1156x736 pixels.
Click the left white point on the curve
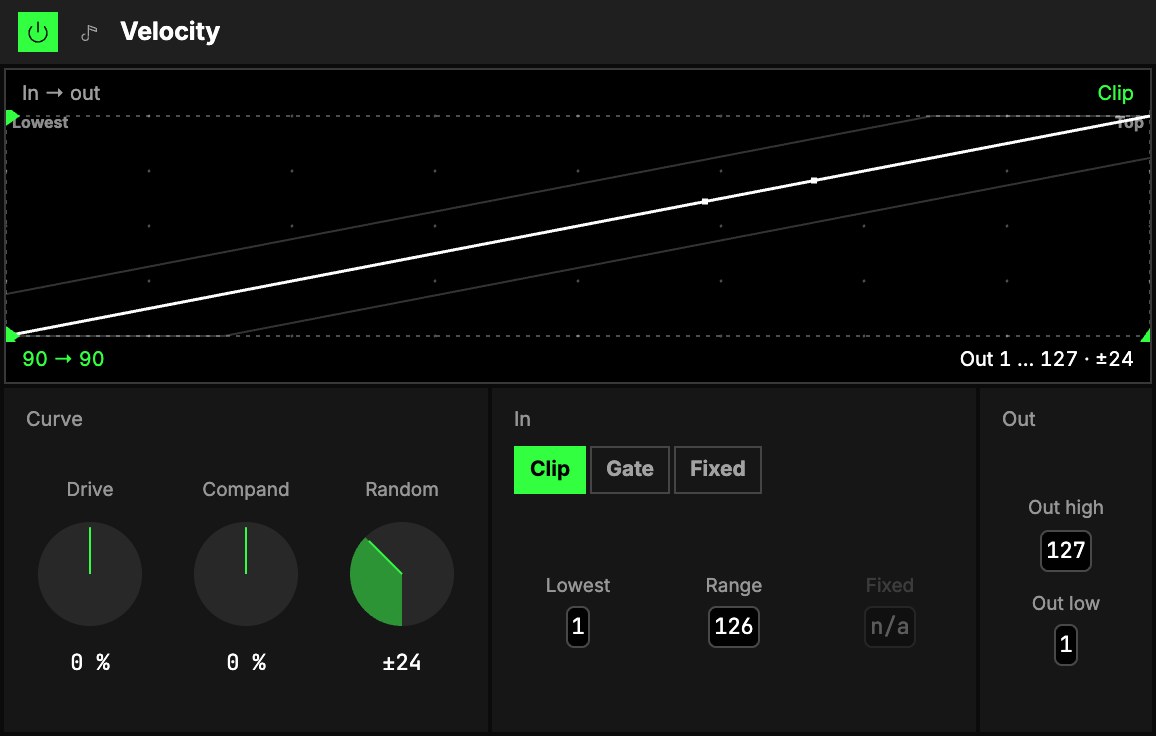(x=705, y=201)
